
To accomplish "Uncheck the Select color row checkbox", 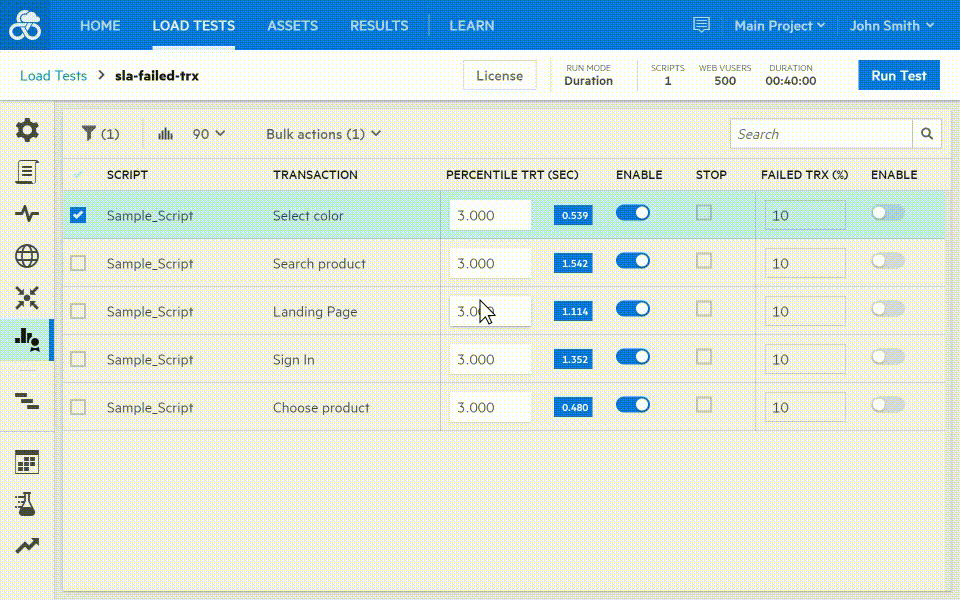I will 78,215.
